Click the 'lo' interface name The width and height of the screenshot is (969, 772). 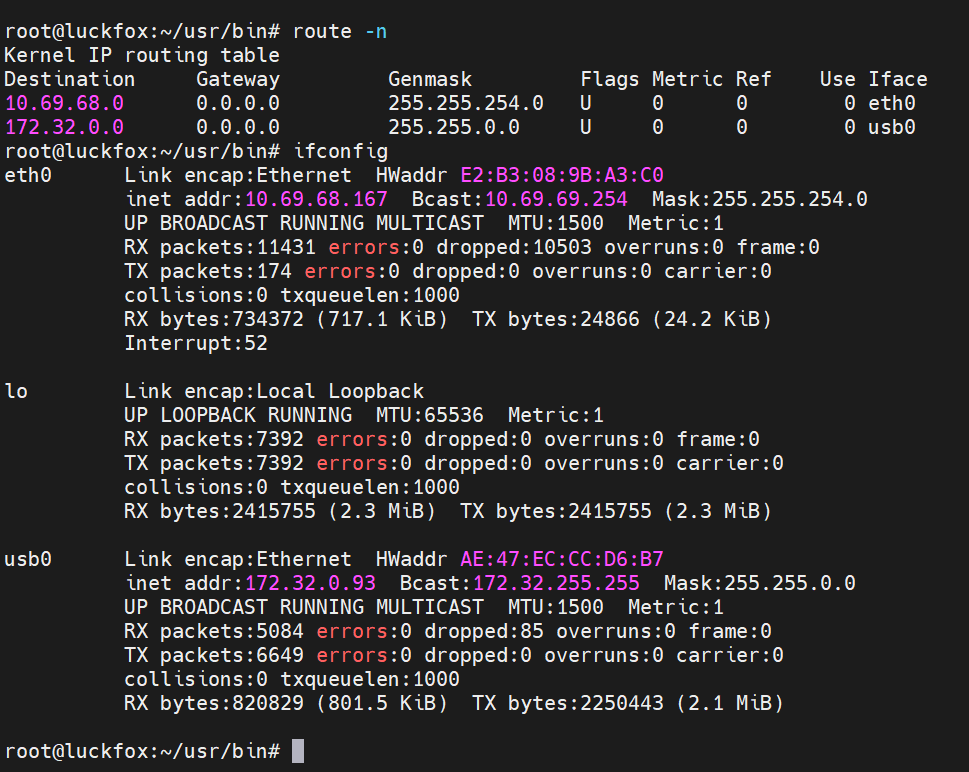(x=16, y=391)
